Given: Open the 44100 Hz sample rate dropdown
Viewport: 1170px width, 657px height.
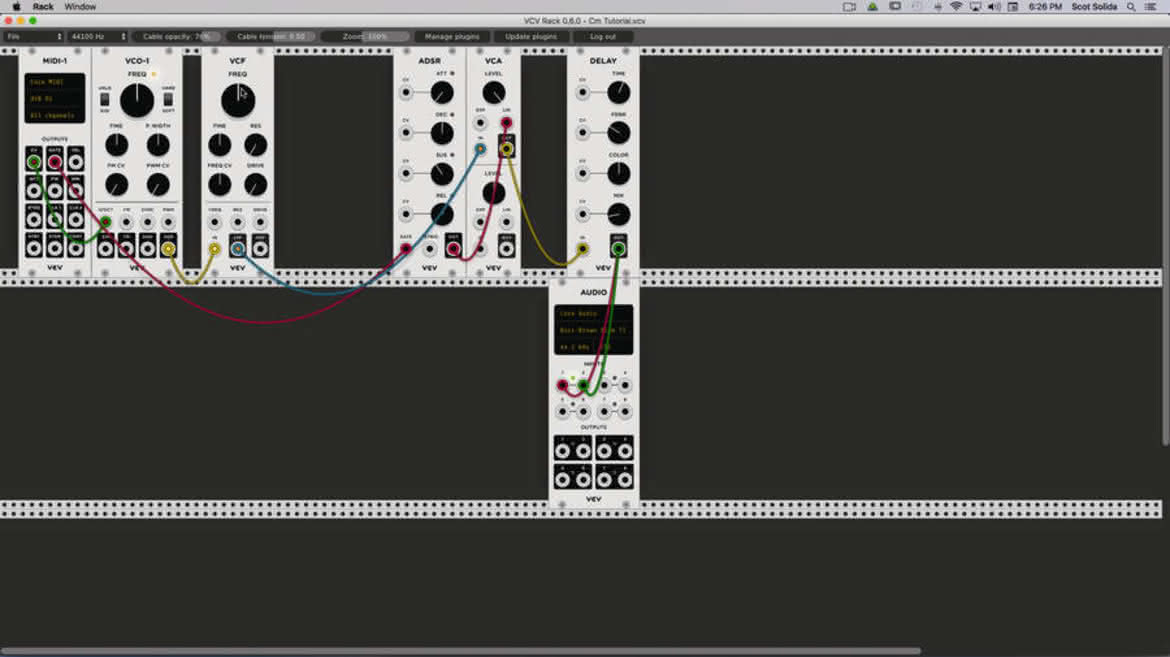Looking at the screenshot, I should tap(98, 37).
